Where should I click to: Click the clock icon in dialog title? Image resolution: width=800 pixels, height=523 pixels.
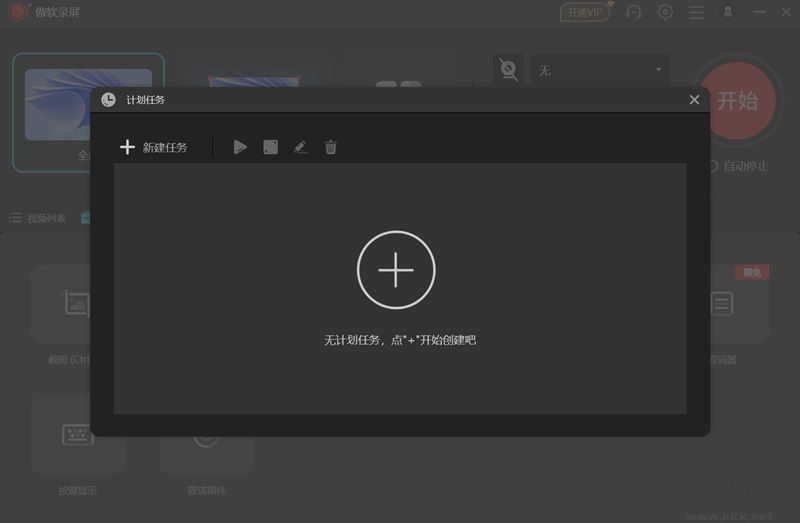tap(108, 99)
